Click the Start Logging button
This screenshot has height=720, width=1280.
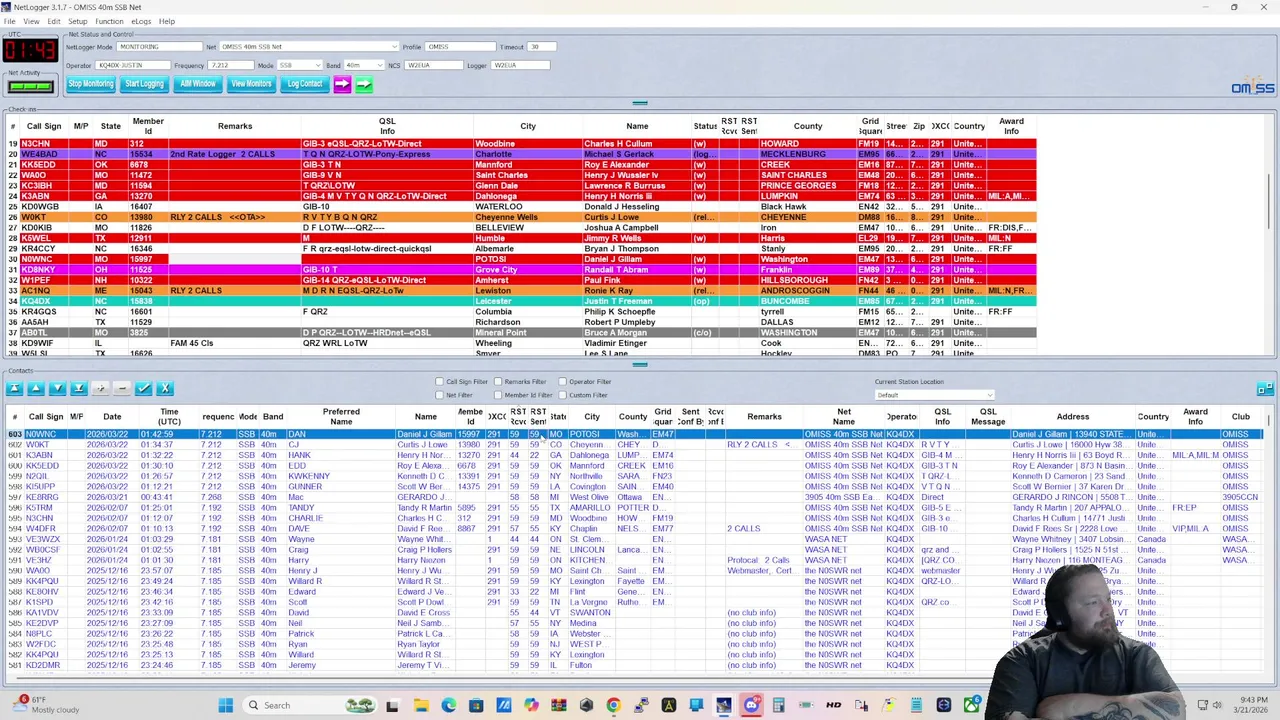click(x=144, y=84)
